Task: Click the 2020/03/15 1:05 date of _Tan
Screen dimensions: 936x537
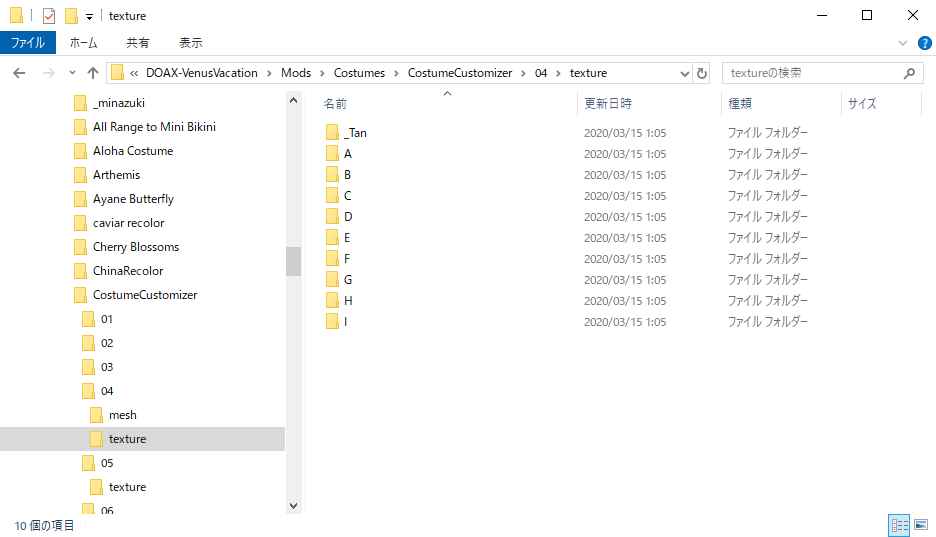Action: 625,132
